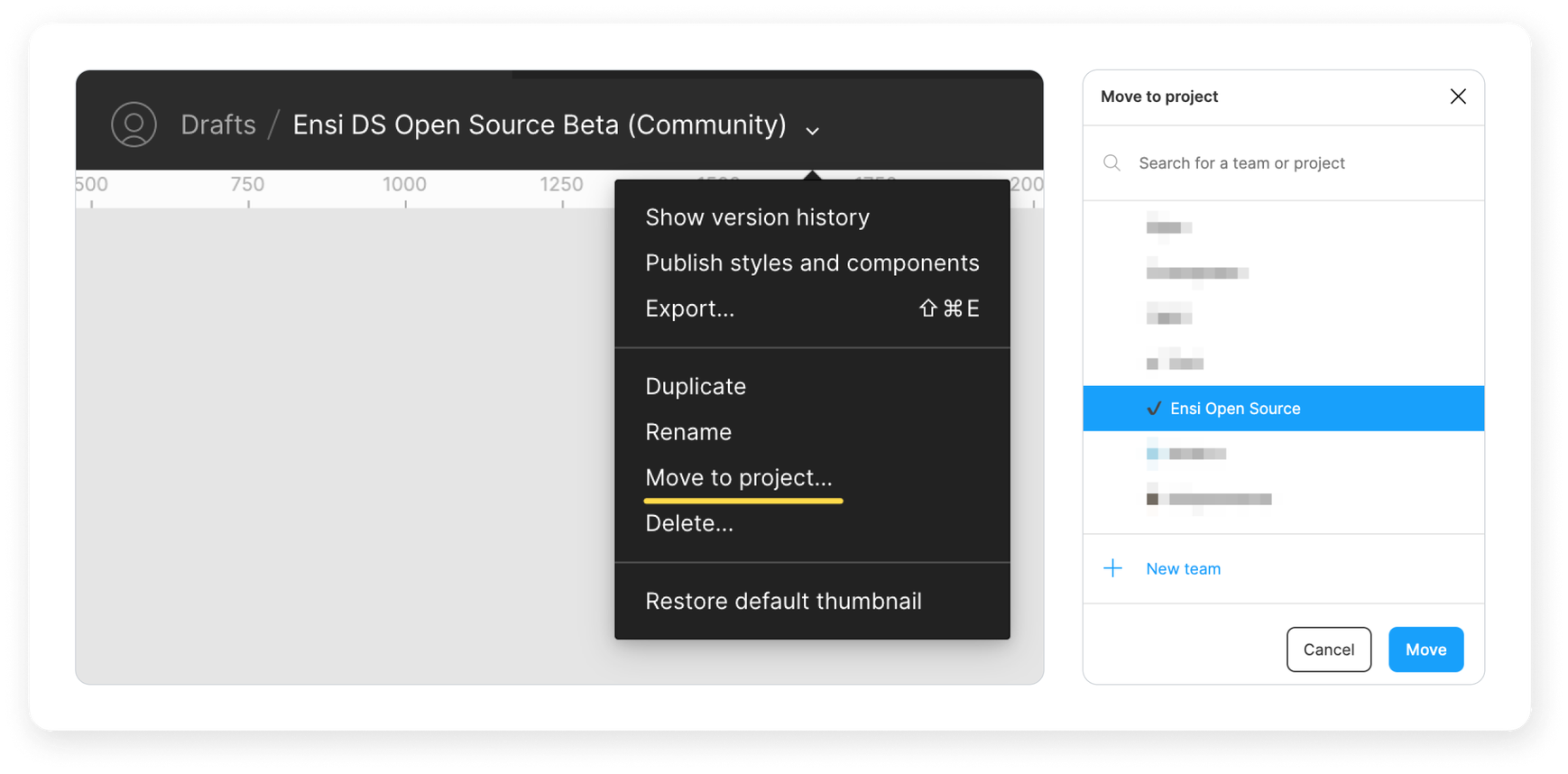This screenshot has height=774, width=1568.
Task: Confirm with the blue Move button
Action: click(1425, 650)
